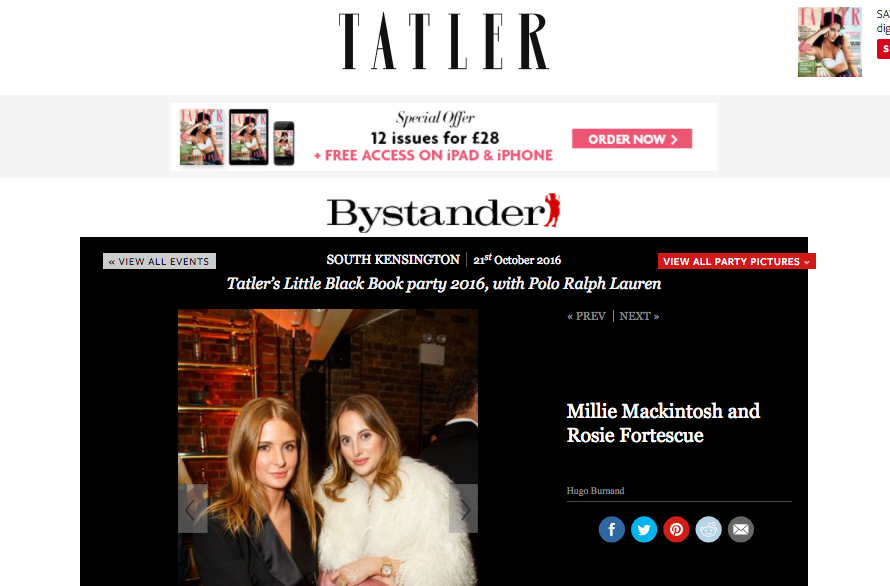Open the Next picture link

tap(639, 316)
